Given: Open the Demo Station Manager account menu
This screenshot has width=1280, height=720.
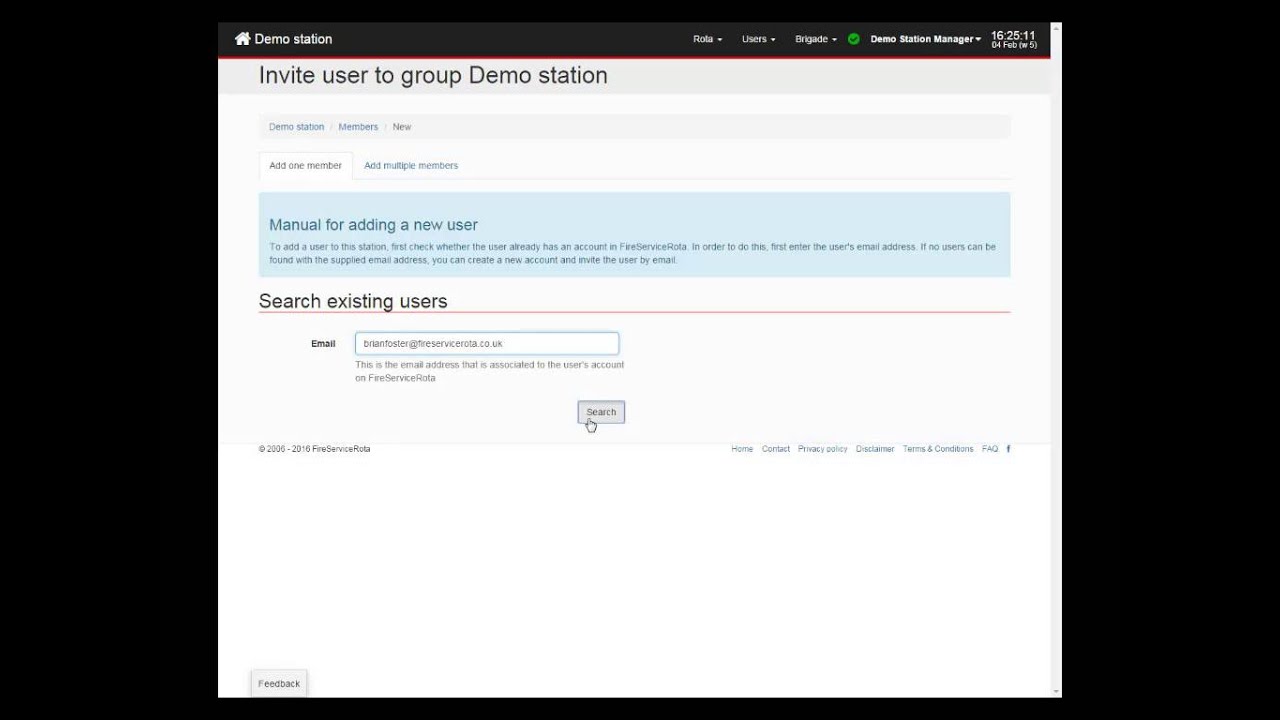Looking at the screenshot, I should [x=925, y=39].
